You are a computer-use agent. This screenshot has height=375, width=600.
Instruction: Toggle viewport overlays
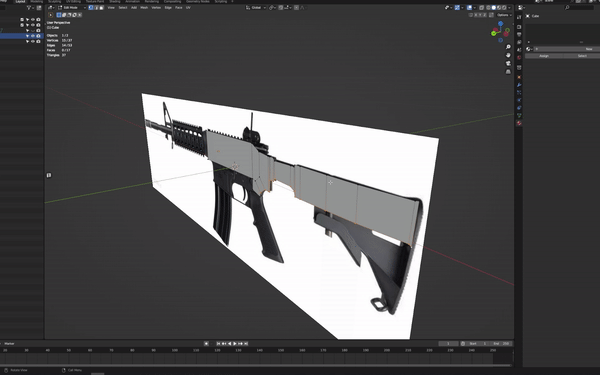[469, 8]
